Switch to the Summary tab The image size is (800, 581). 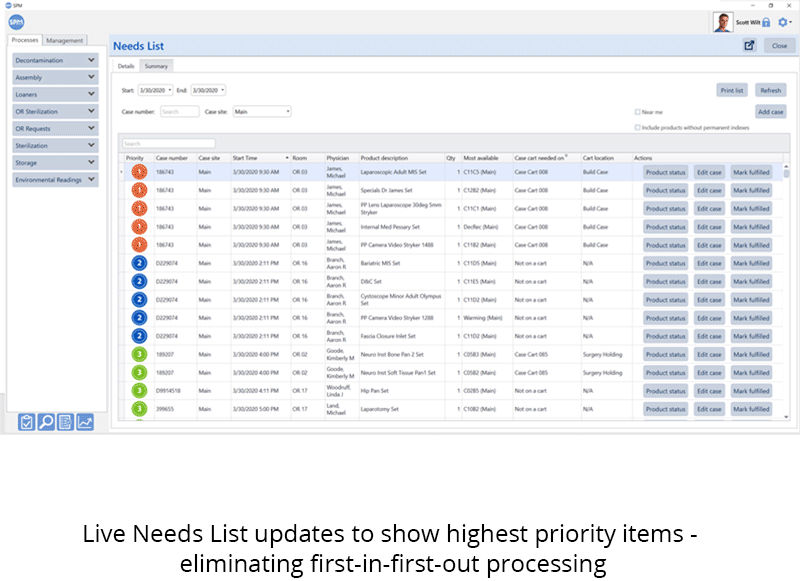tap(156, 66)
